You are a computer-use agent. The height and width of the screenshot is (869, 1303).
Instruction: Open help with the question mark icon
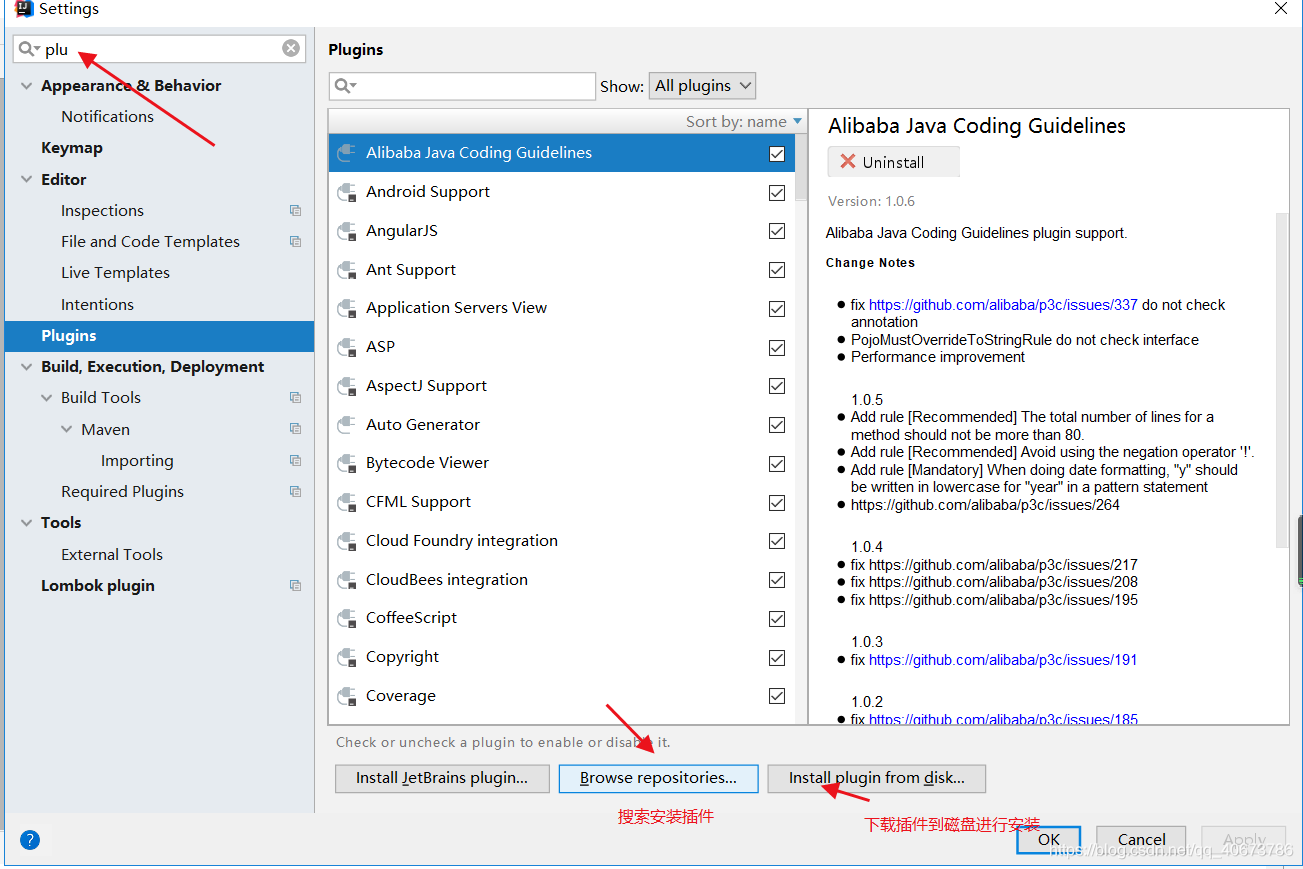coord(30,840)
